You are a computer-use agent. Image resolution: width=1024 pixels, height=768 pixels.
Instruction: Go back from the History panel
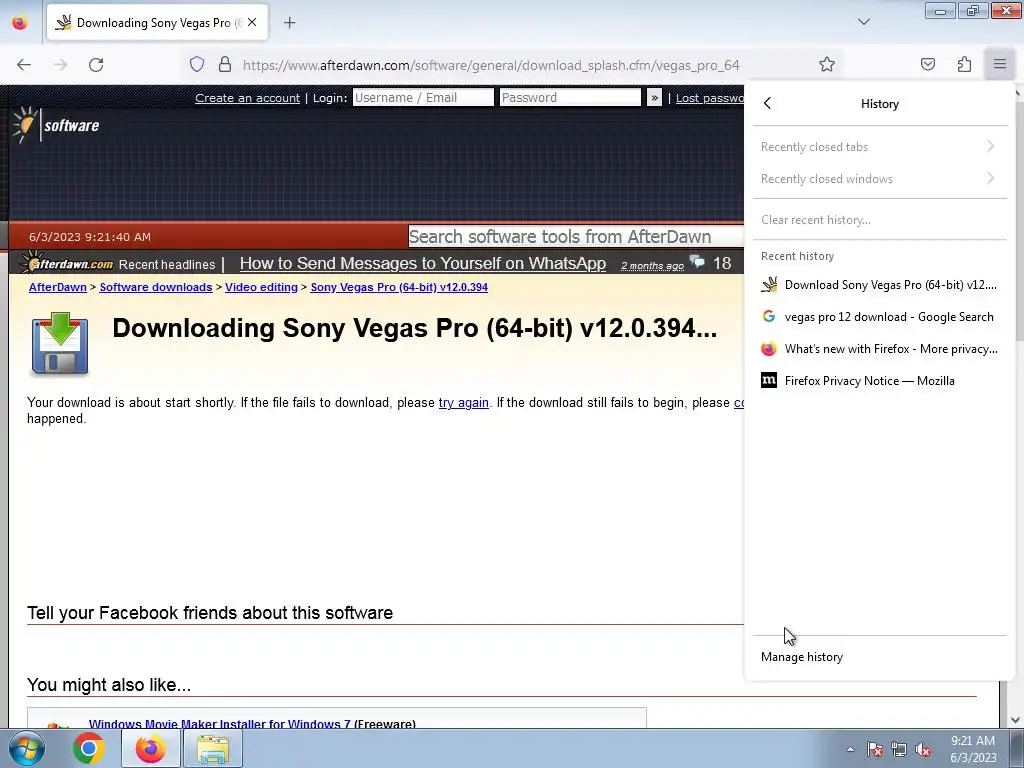[768, 103]
